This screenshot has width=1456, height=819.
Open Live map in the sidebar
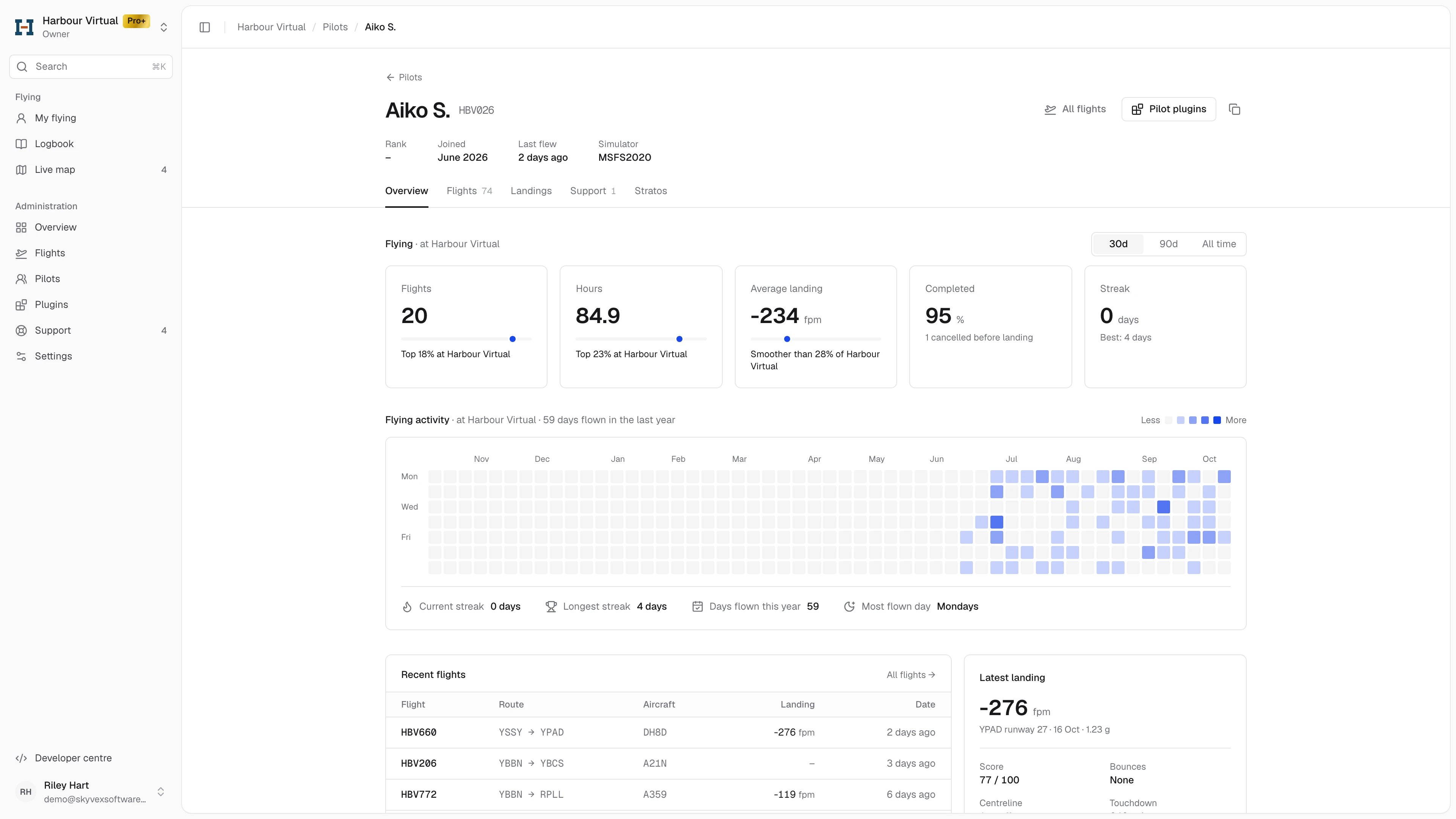[x=91, y=169]
